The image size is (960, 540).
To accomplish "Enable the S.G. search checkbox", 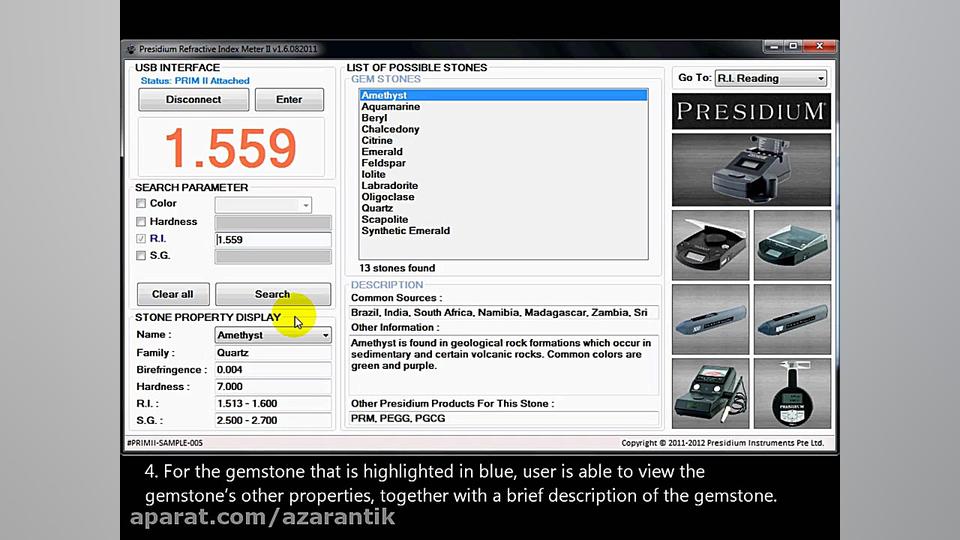I will click(x=141, y=256).
